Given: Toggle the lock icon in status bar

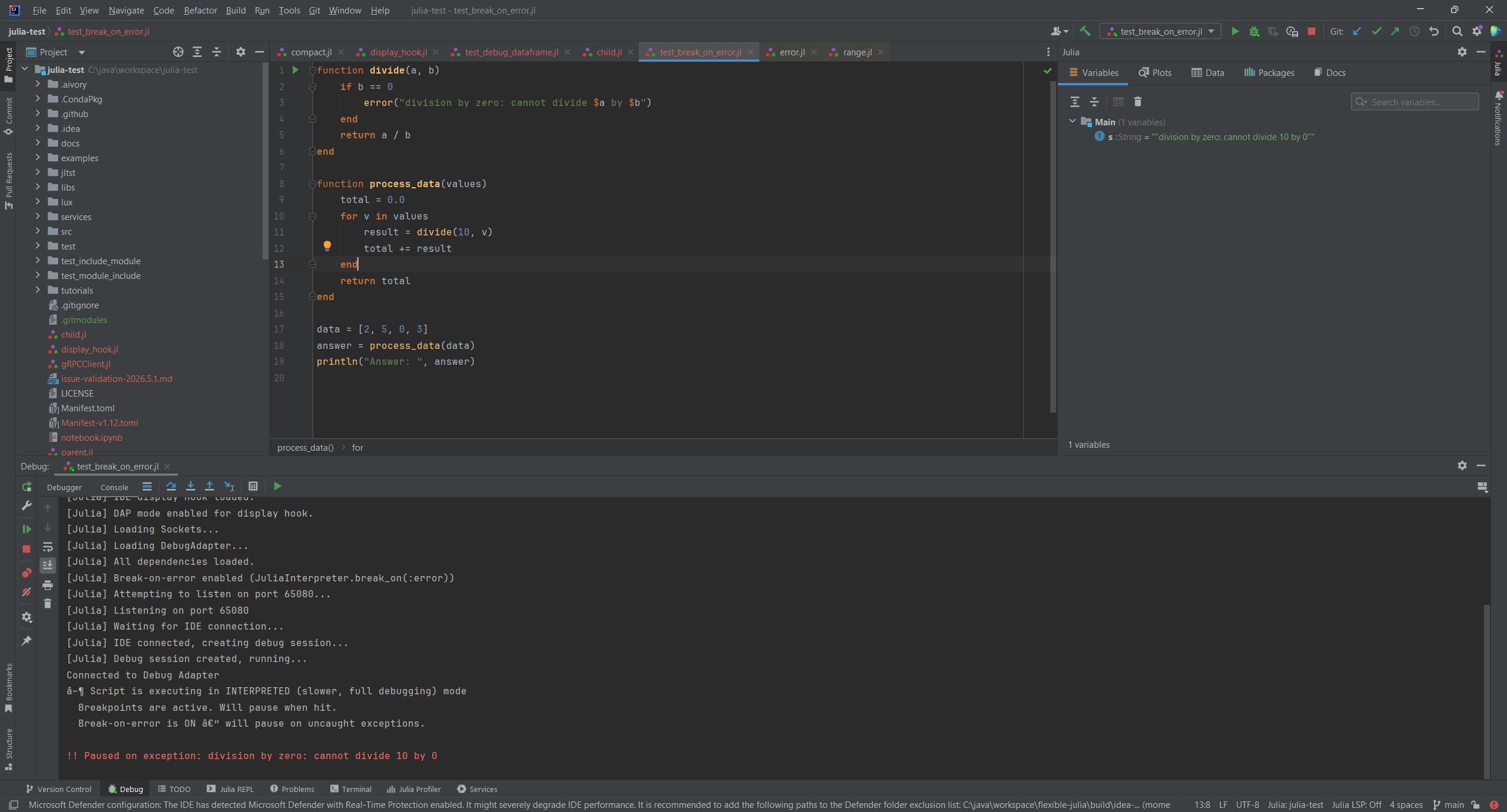Looking at the screenshot, I should (x=1476, y=804).
